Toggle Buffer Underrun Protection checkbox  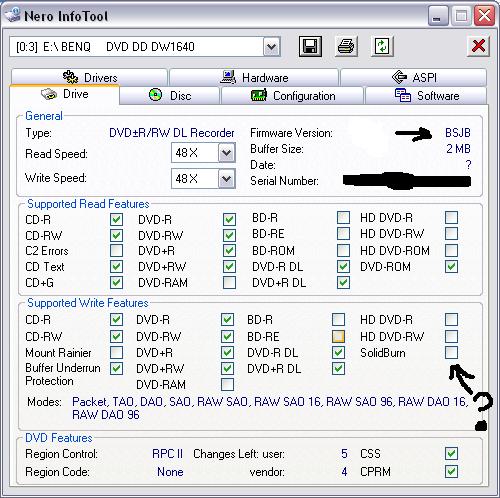pos(116,368)
